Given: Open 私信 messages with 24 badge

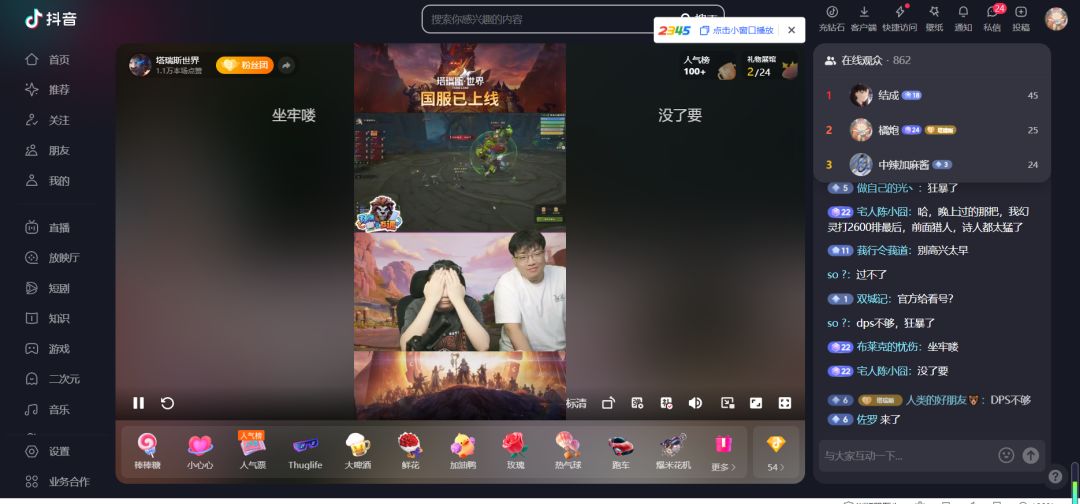Looking at the screenshot, I should [993, 19].
